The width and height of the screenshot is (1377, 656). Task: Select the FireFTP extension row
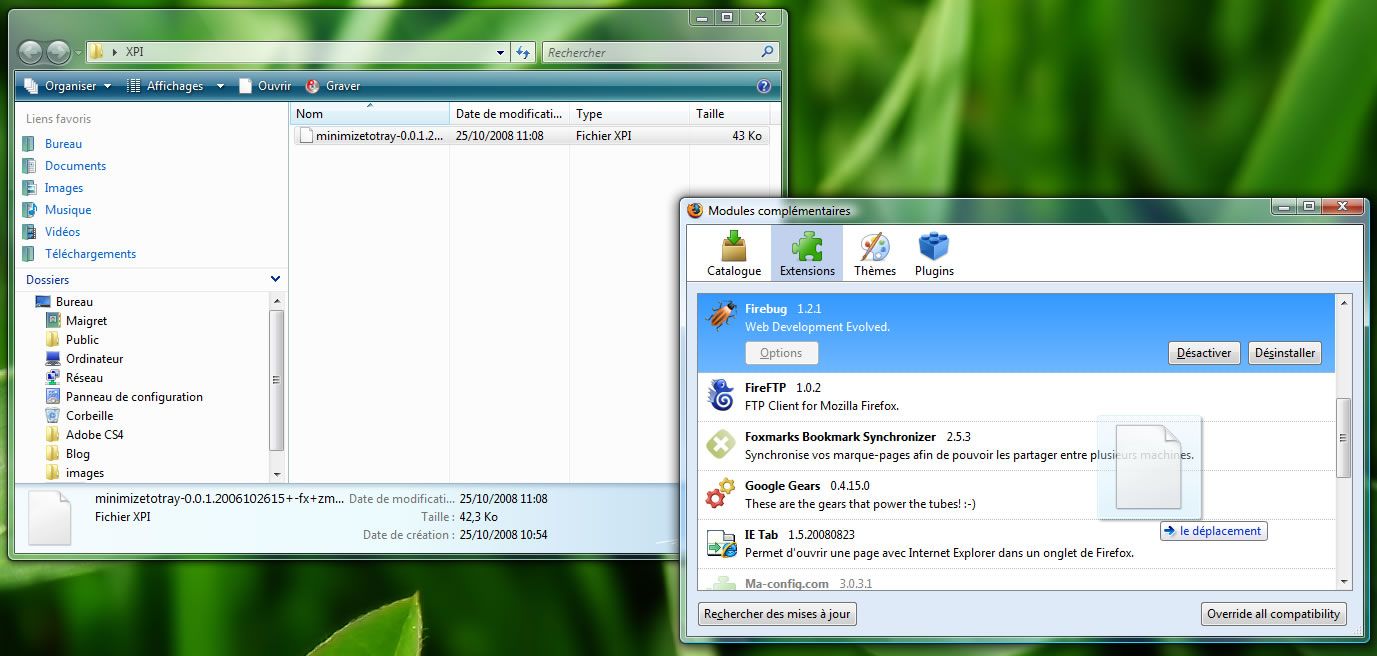coord(1016,396)
